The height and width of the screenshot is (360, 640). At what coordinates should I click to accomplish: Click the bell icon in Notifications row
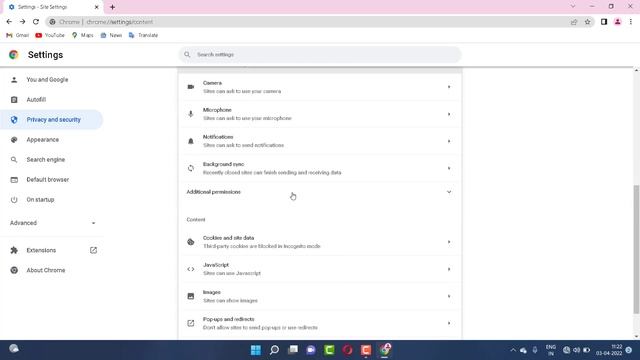pos(191,141)
